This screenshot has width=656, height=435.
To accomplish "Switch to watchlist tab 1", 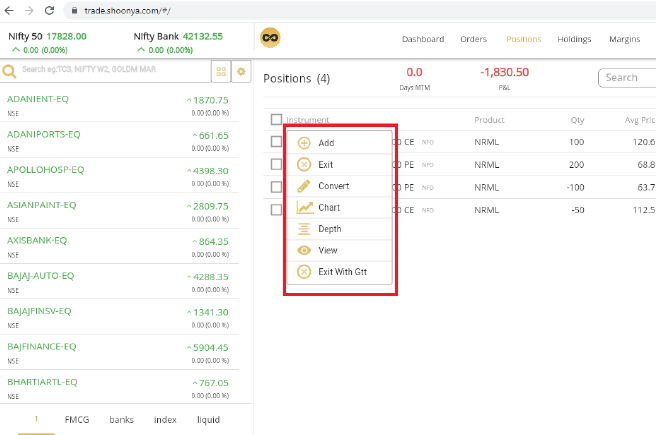I will [x=36, y=419].
